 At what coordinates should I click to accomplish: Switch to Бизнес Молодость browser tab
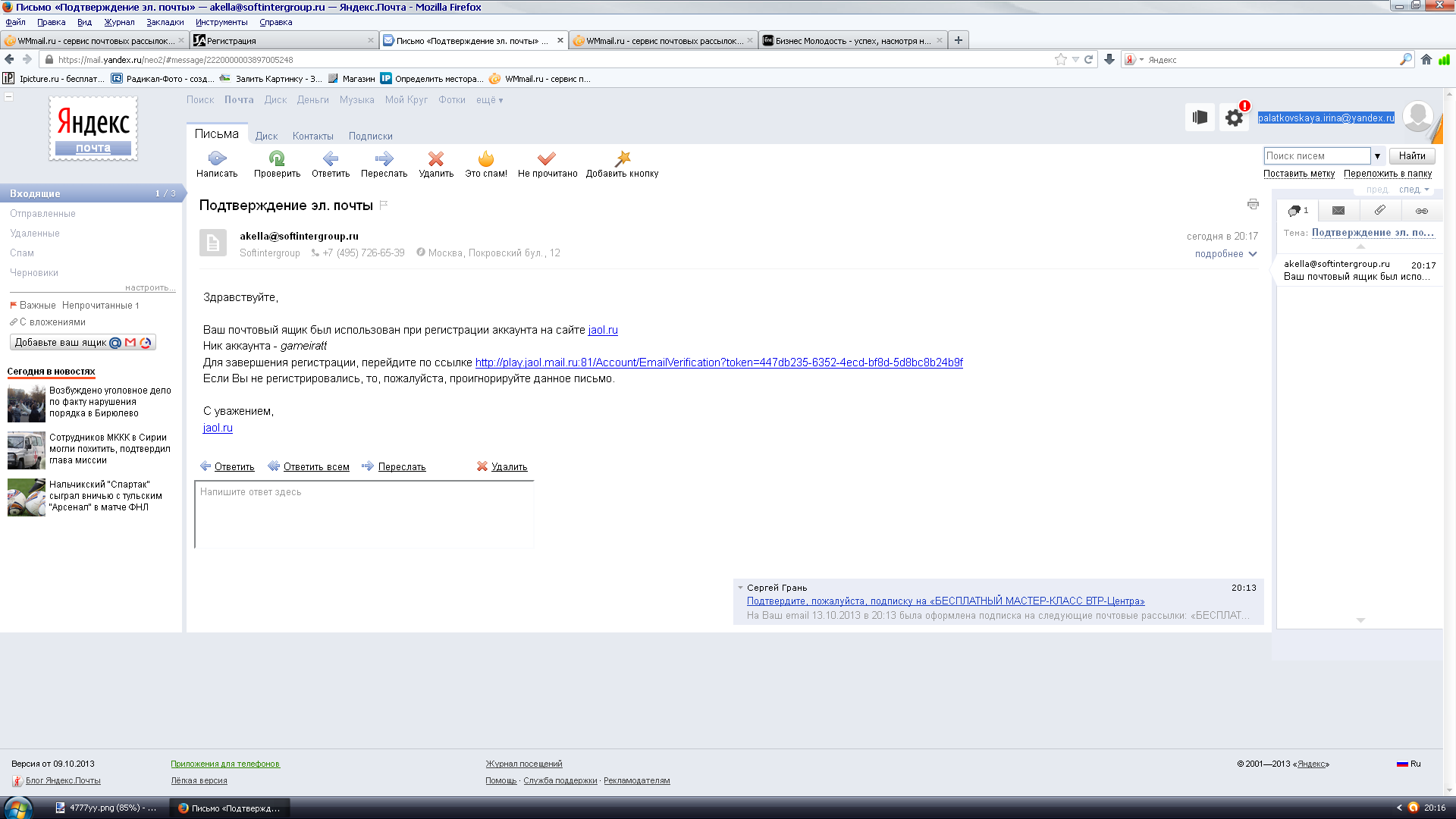(x=852, y=40)
